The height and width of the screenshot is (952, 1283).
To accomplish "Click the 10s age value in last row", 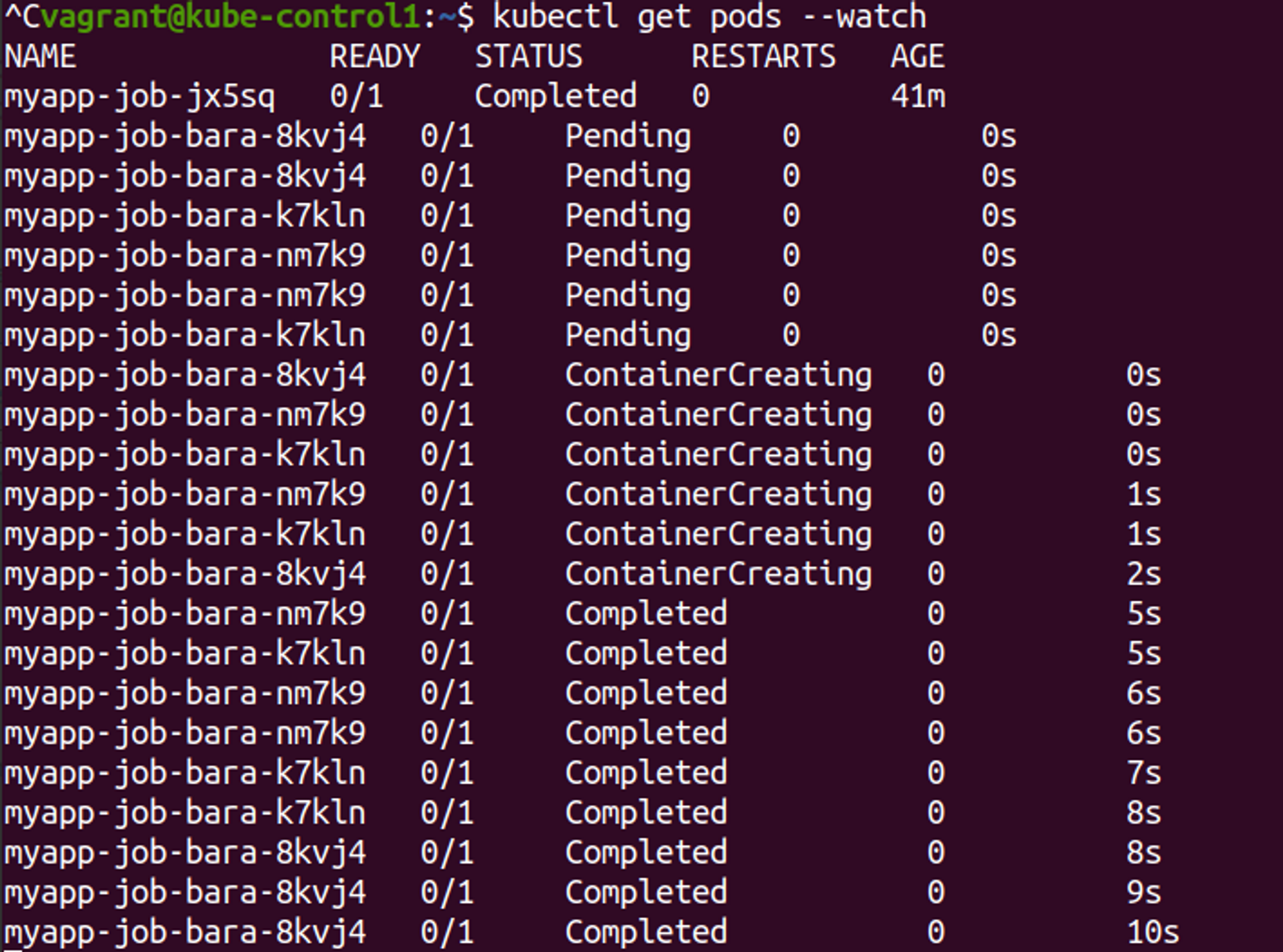I will point(1152,932).
